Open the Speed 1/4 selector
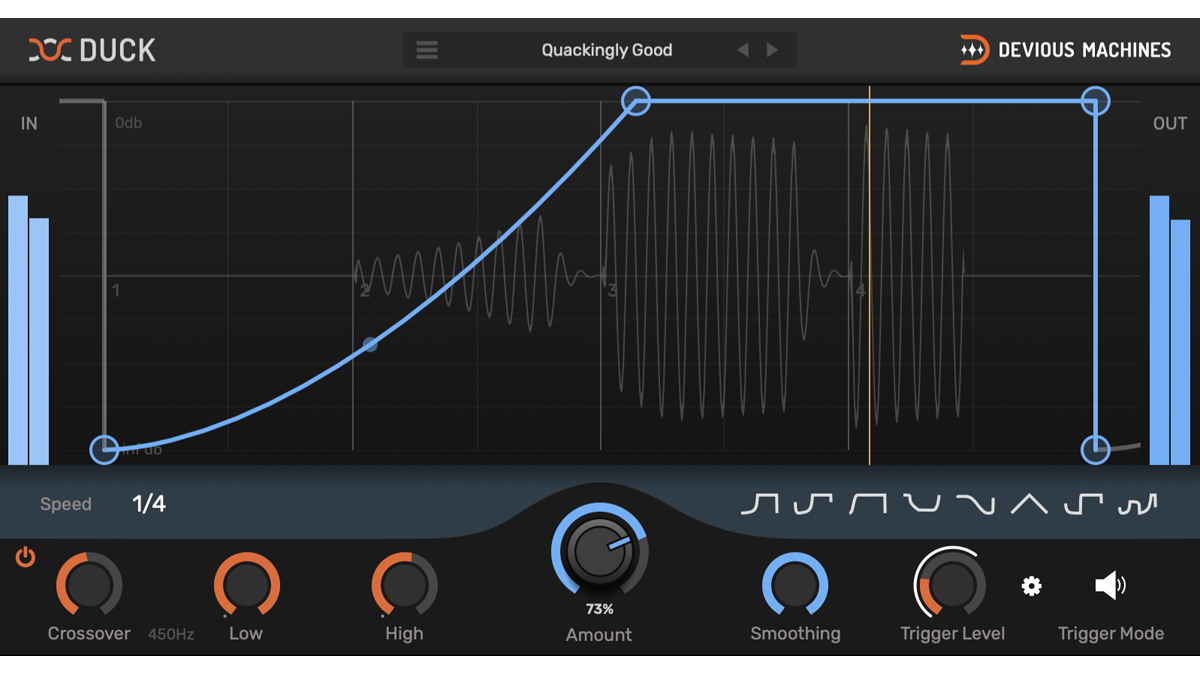The image size is (1200, 675). tap(148, 504)
